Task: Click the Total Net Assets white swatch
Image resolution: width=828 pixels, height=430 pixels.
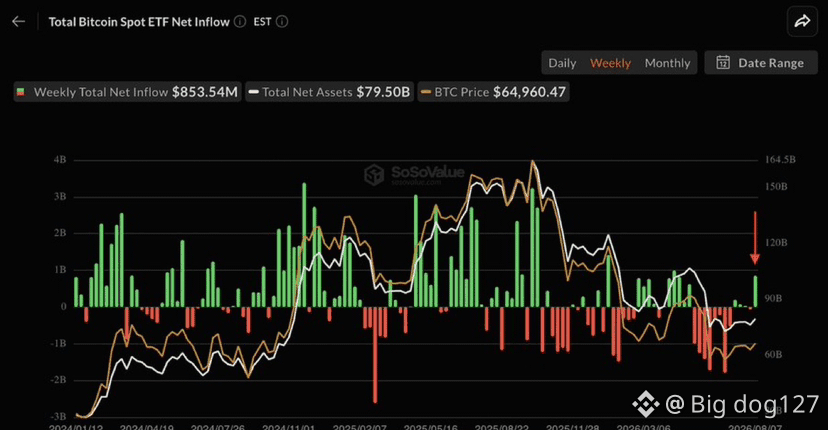Action: pos(253,92)
